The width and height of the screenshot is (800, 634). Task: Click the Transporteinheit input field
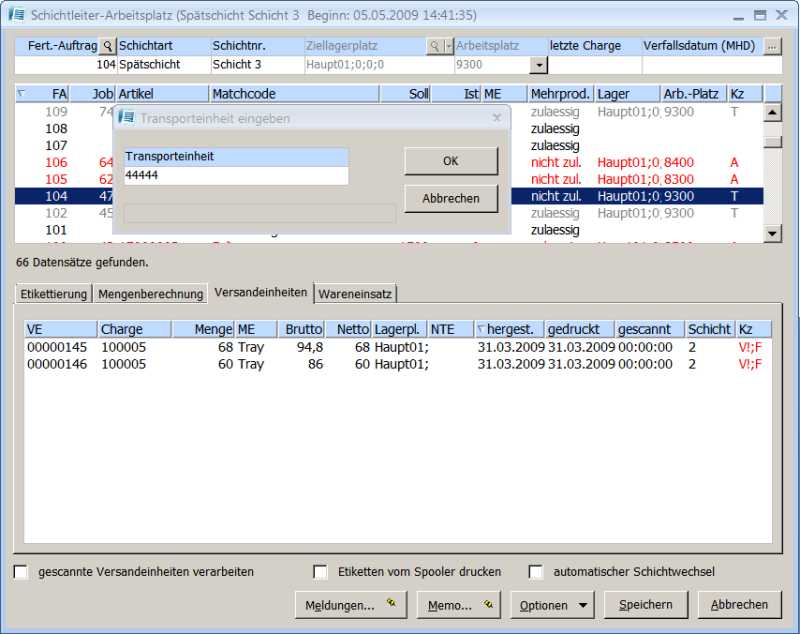236,175
